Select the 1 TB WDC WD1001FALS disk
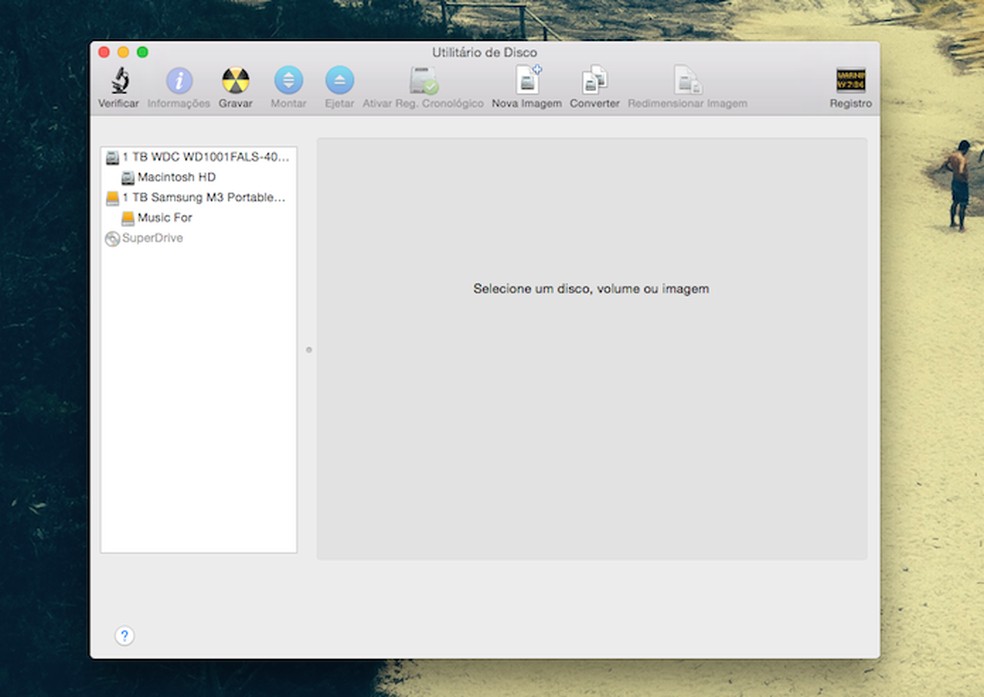 coord(204,157)
